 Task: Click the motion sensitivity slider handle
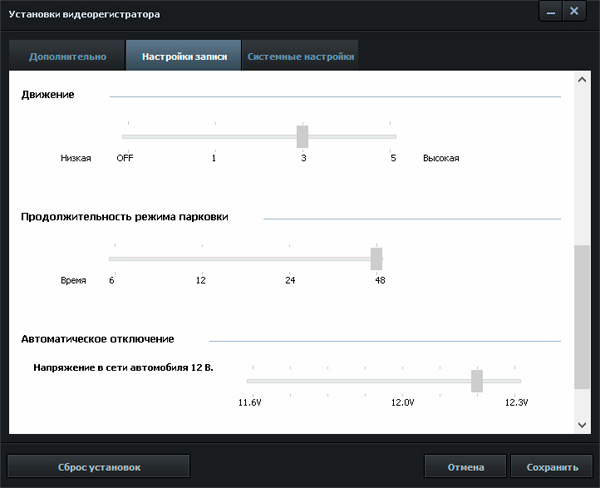pyautogui.click(x=302, y=137)
